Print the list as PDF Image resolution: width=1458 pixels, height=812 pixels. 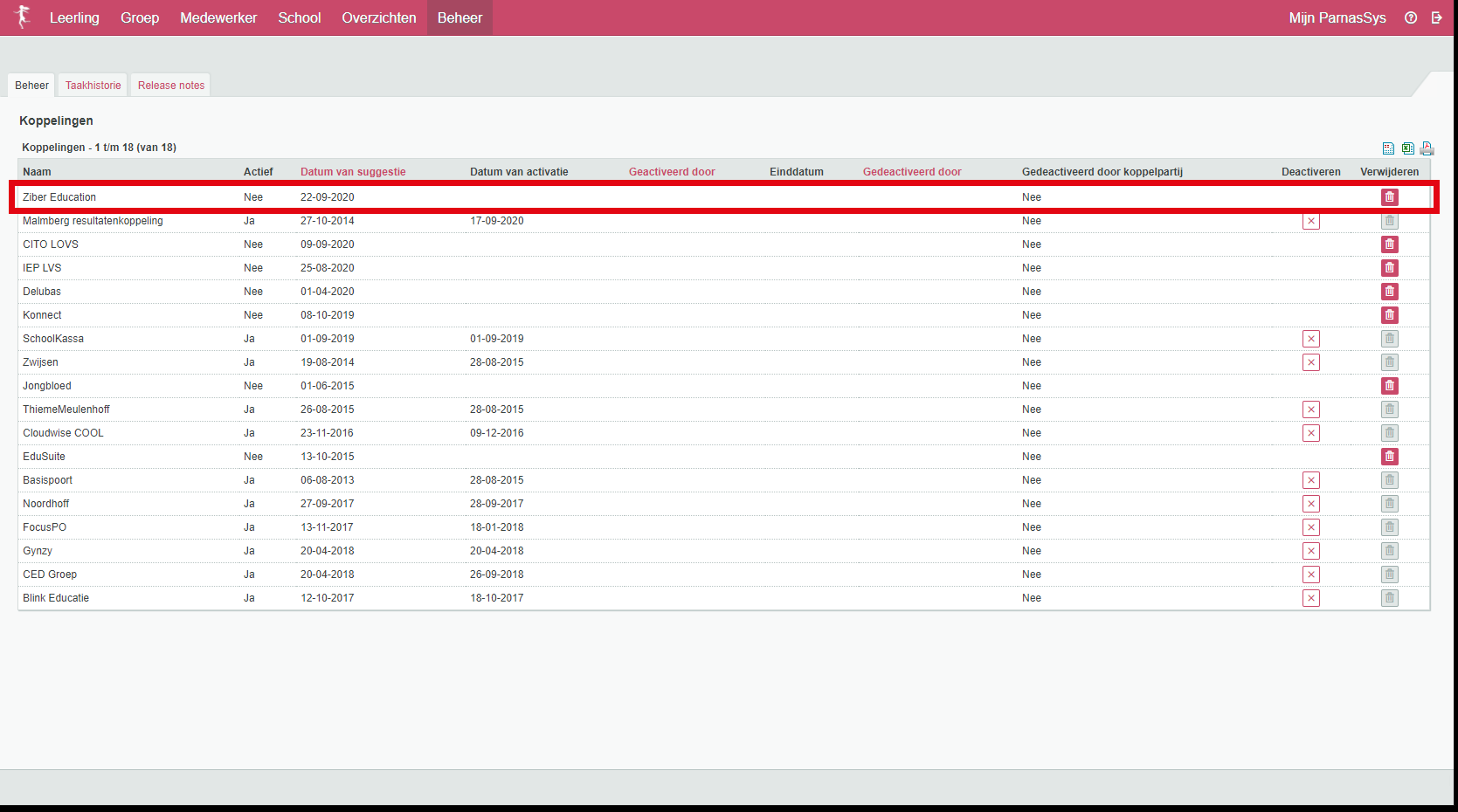[1427, 148]
